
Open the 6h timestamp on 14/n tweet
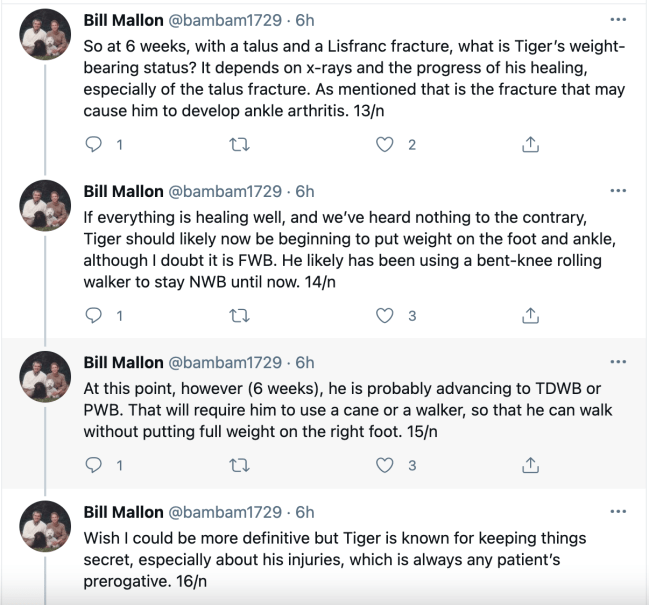coord(304,191)
